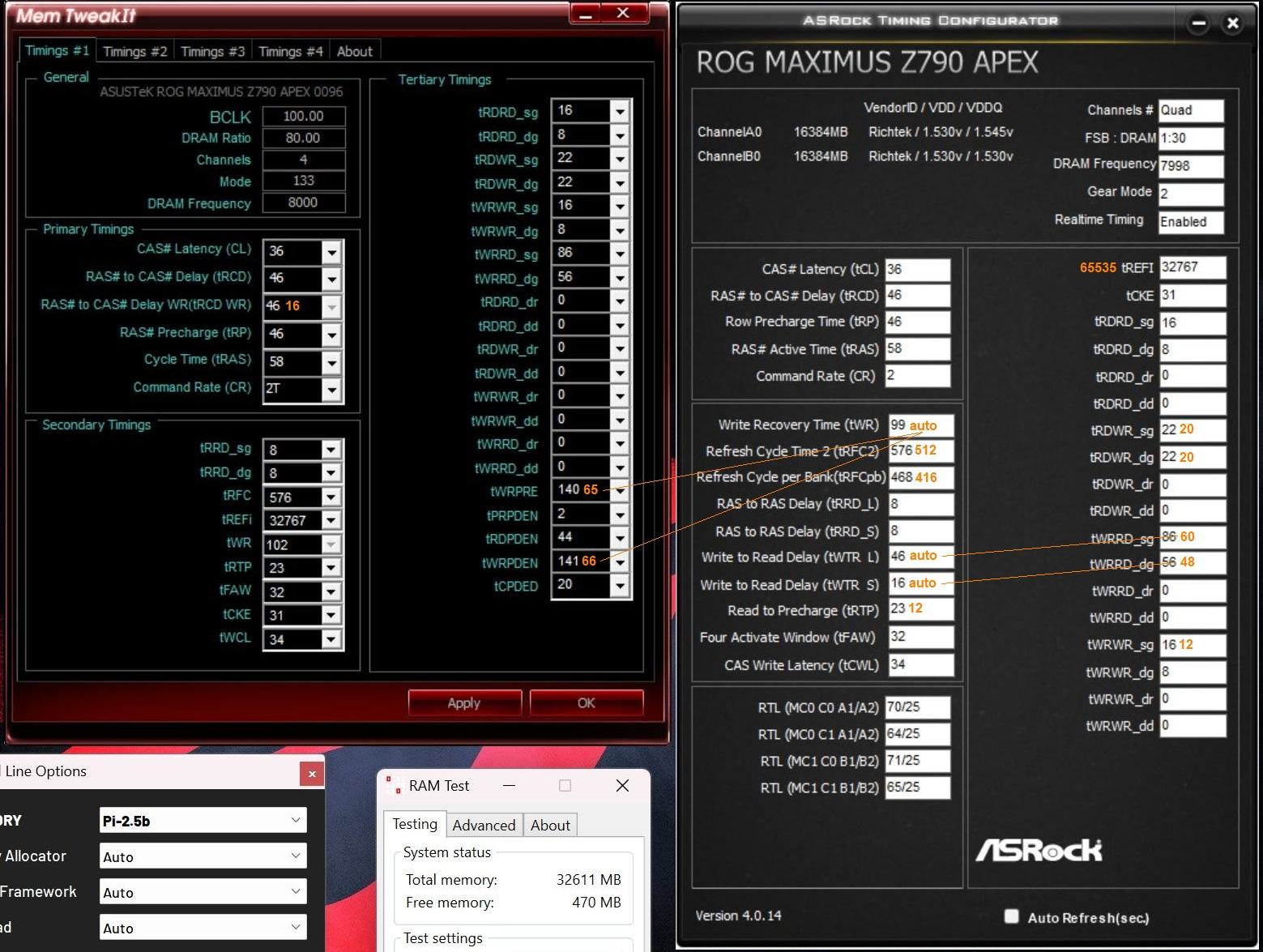
Task: Click the Version 4.0.14 text
Action: pos(738,916)
